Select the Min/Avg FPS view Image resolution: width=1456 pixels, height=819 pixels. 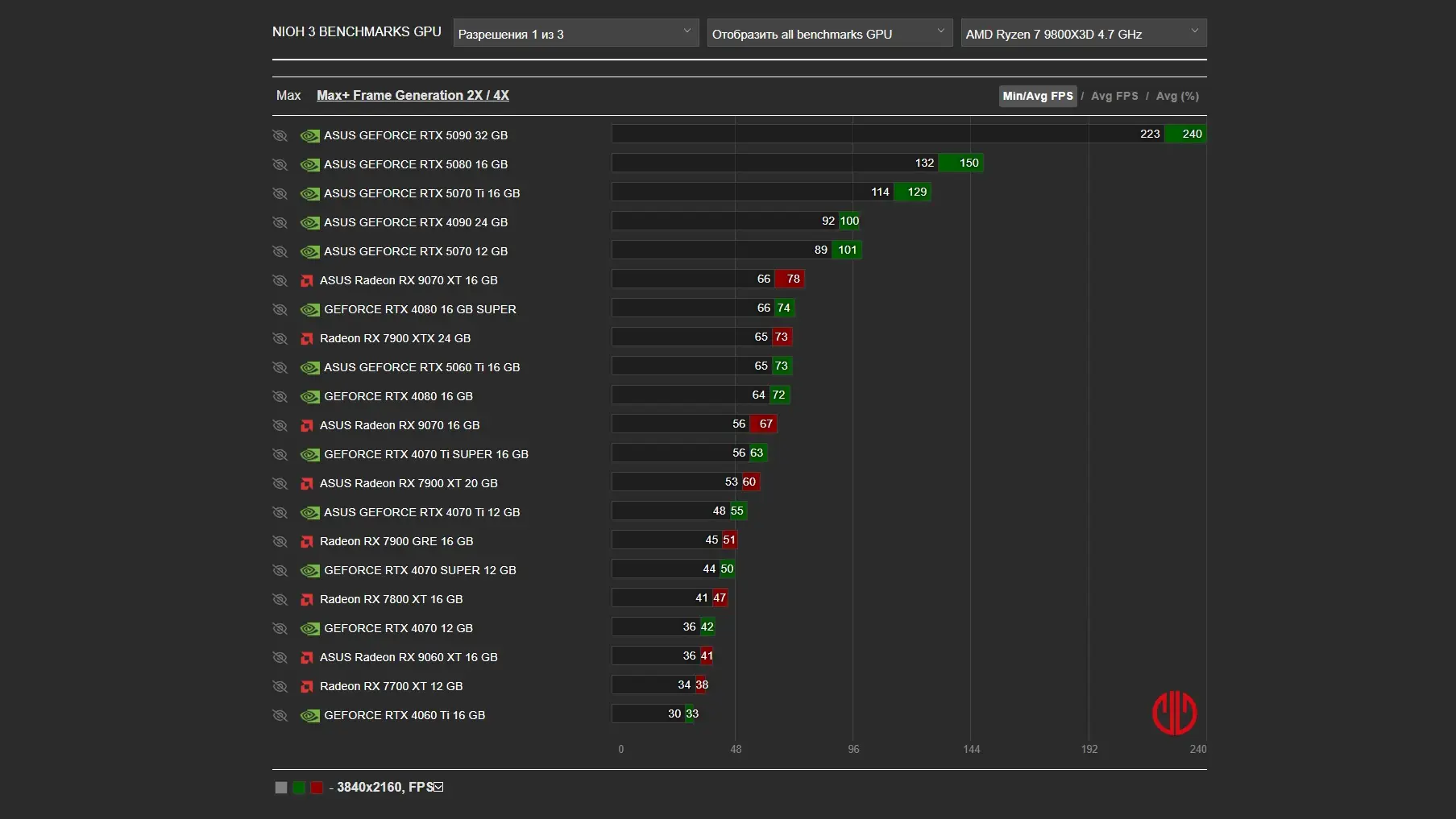coord(1038,96)
